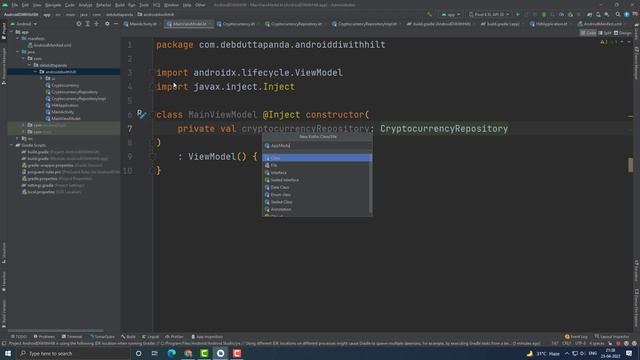The width and height of the screenshot is (640, 360).
Task: Open the App Inspection tool window
Action: pyautogui.click(x=207, y=337)
